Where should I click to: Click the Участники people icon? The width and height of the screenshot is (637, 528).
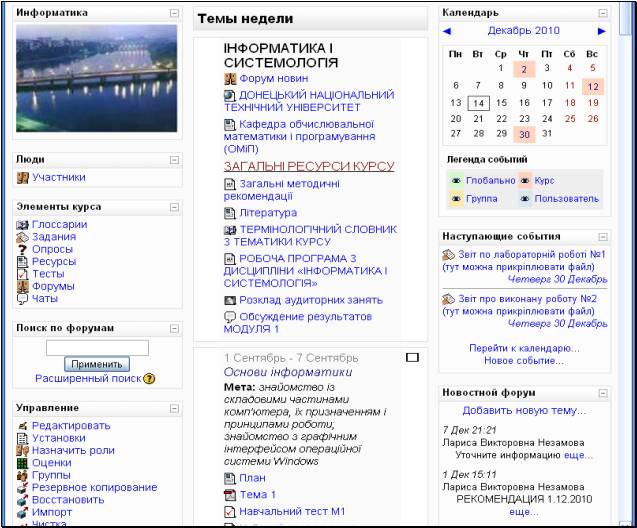tap(23, 178)
